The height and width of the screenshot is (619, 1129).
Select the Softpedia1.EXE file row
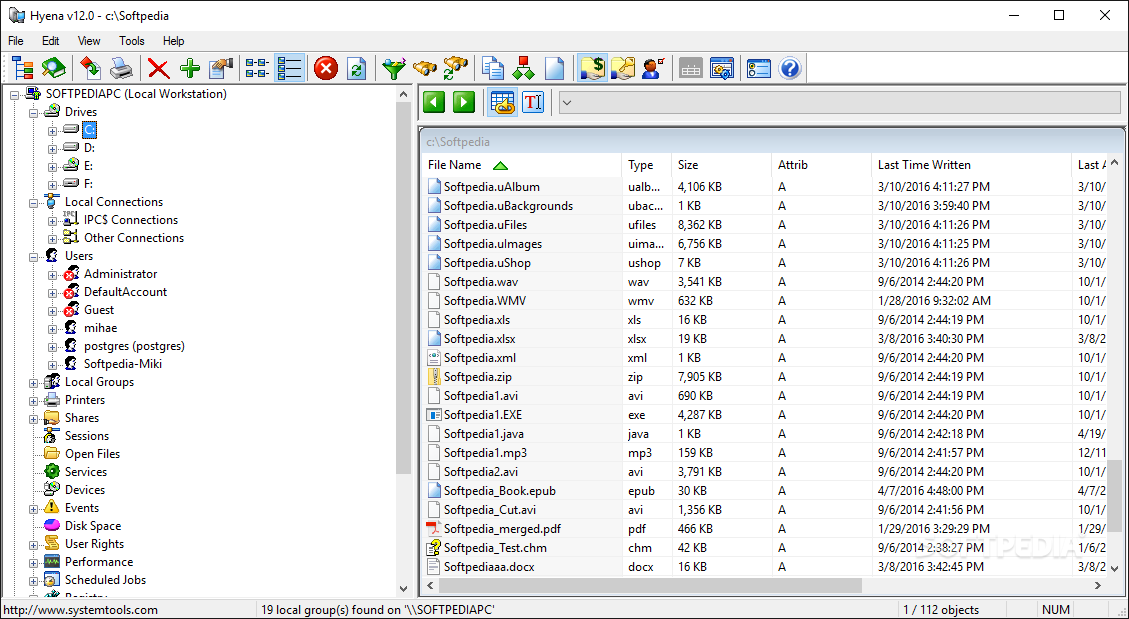point(763,415)
